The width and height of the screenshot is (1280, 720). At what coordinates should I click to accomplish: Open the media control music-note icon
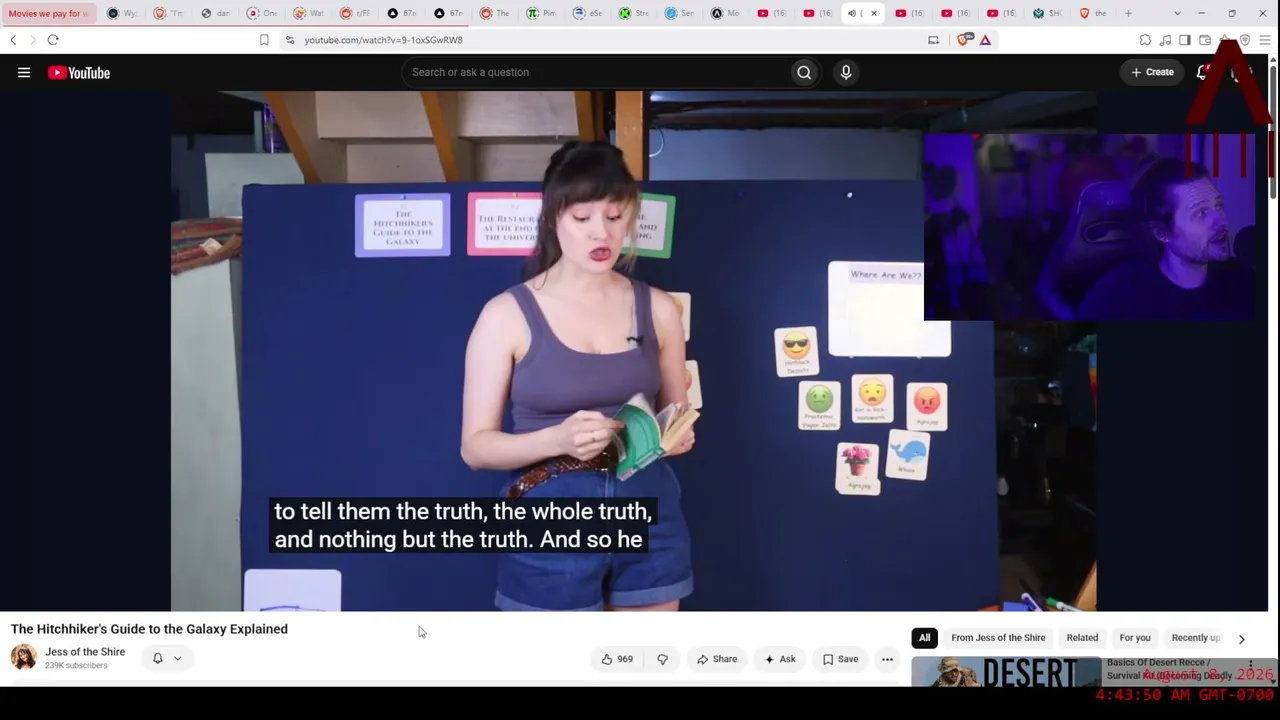(x=1165, y=40)
